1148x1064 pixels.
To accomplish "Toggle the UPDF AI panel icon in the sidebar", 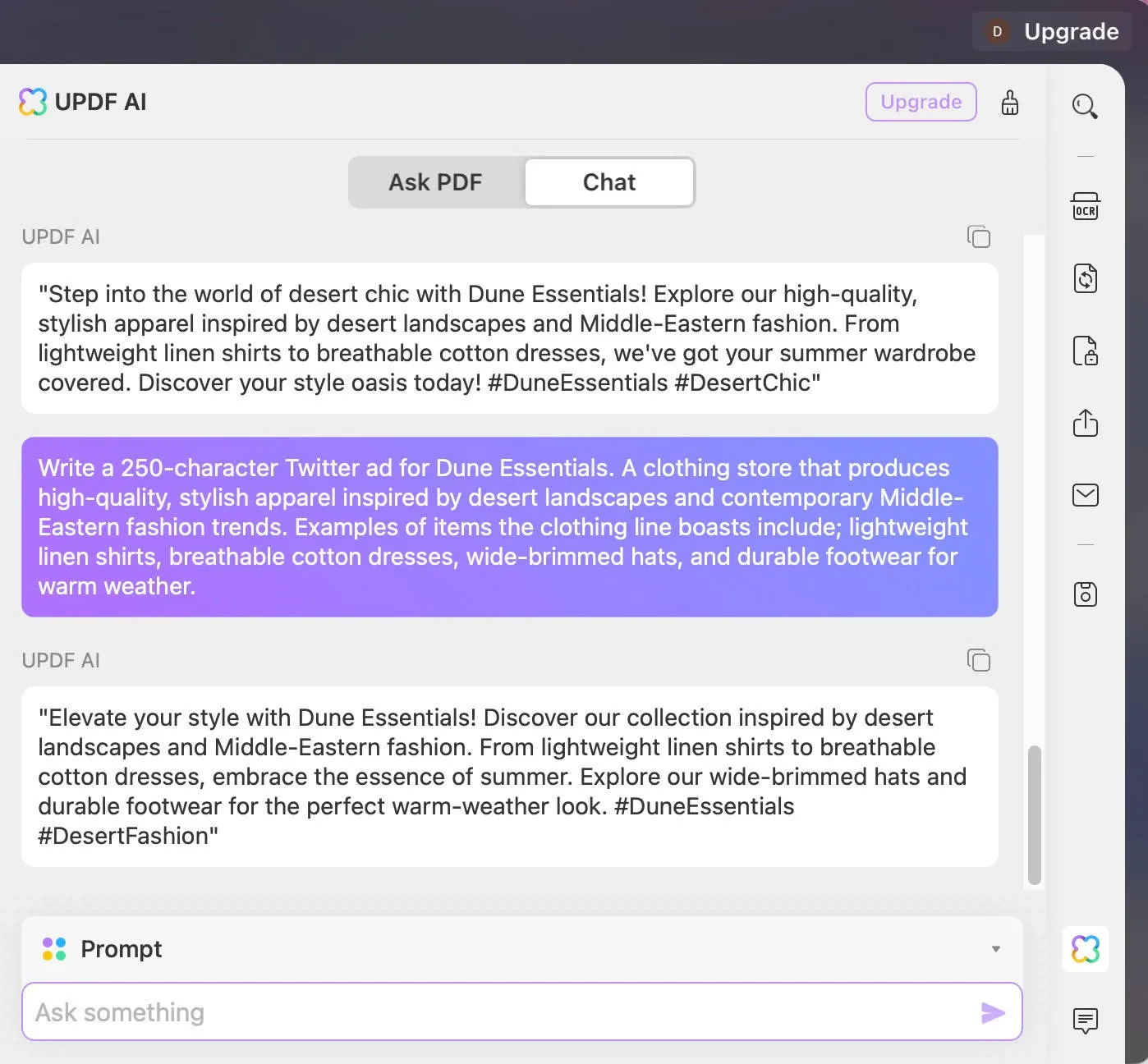I will coord(1086,949).
